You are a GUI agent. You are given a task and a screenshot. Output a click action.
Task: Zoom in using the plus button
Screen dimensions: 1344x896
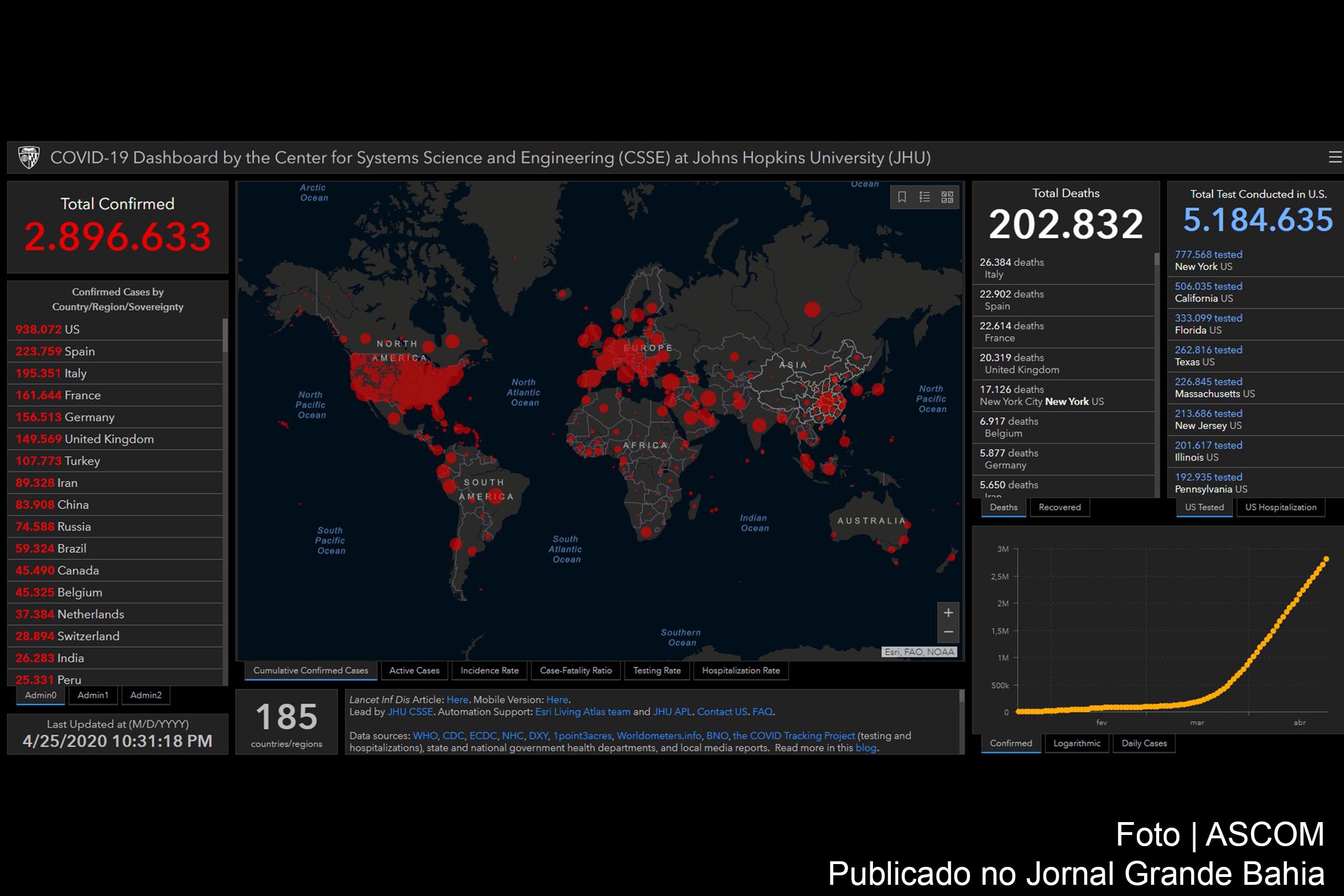948,613
